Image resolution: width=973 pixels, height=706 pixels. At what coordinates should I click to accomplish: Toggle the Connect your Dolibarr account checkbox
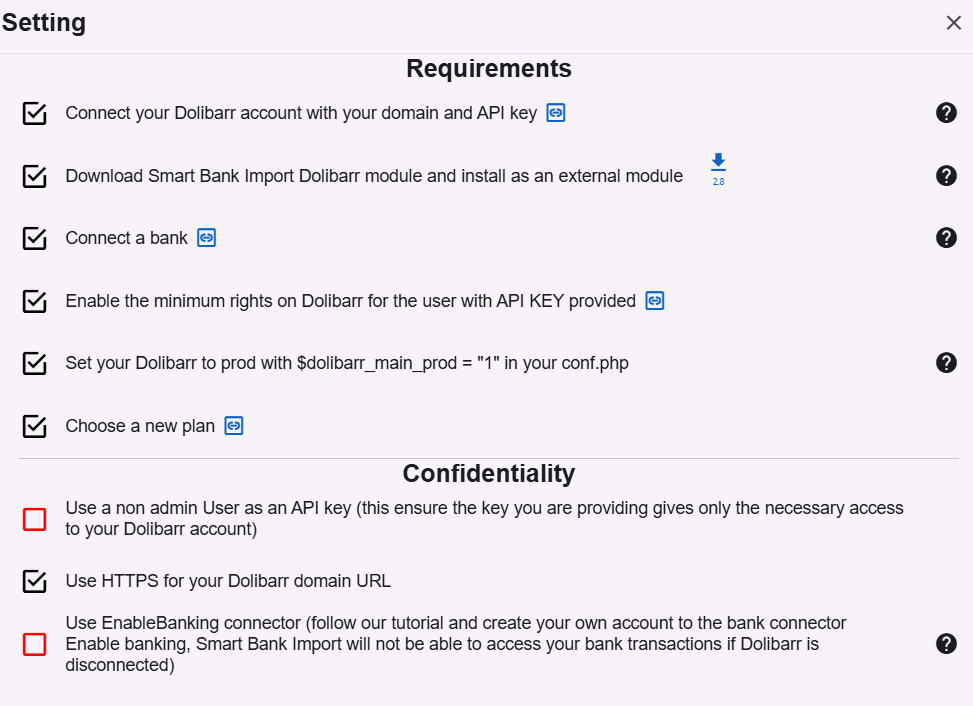point(35,113)
